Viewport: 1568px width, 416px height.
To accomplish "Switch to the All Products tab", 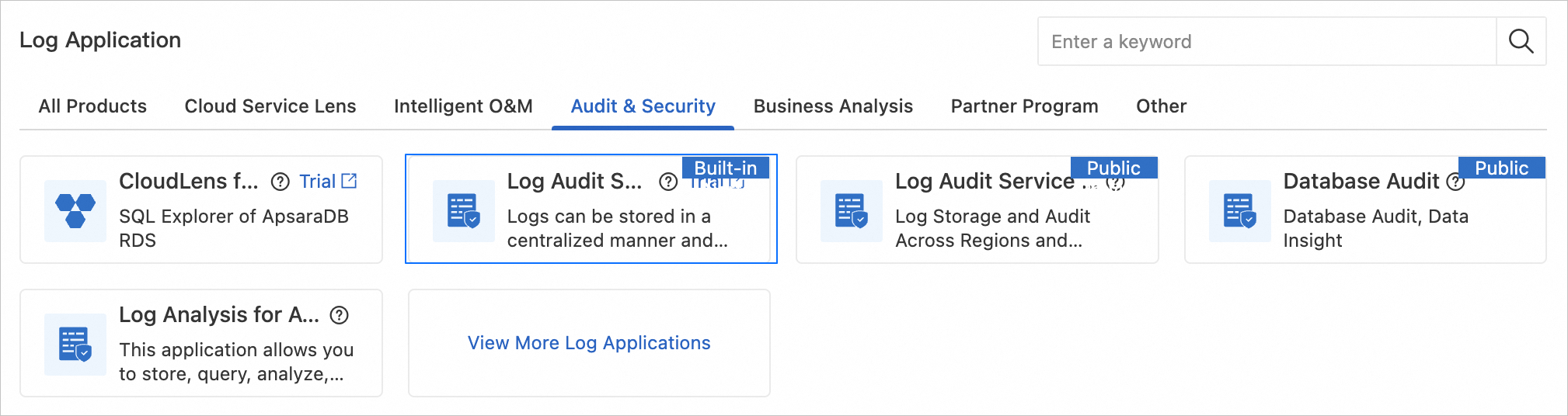I will [x=92, y=106].
